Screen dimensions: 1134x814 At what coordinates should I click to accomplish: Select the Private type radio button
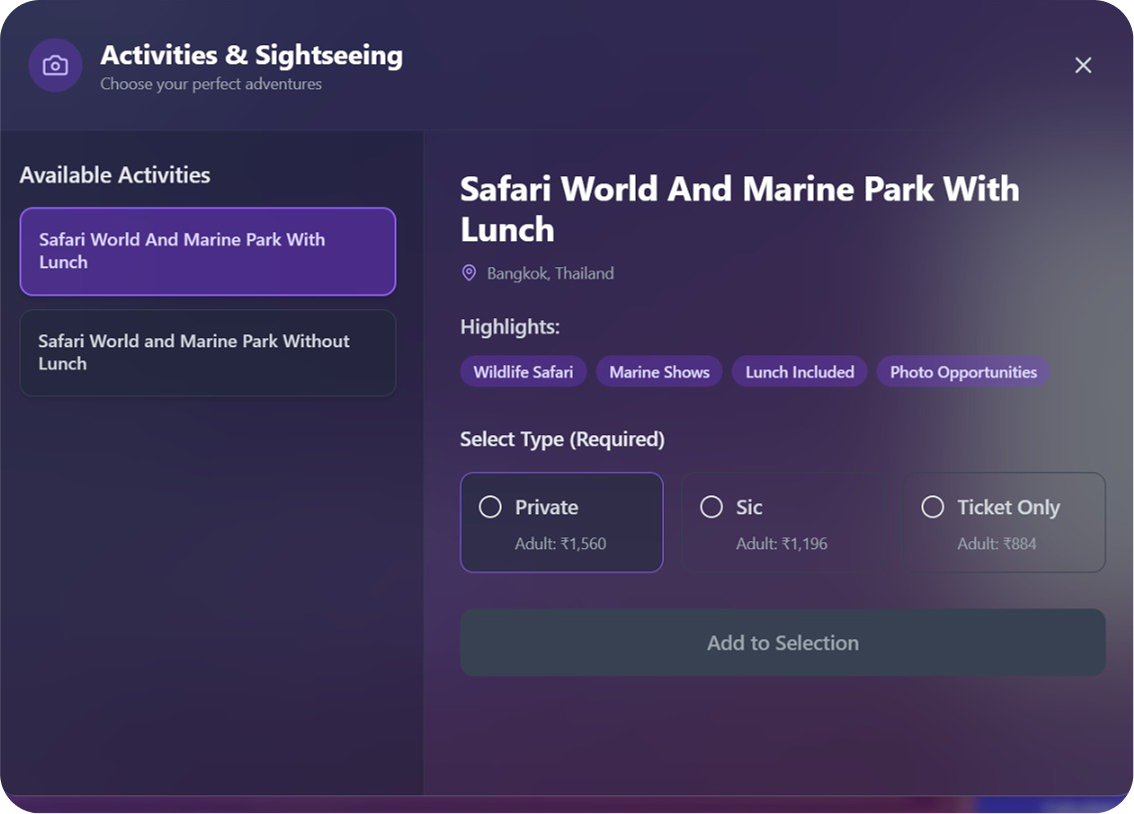pyautogui.click(x=490, y=507)
